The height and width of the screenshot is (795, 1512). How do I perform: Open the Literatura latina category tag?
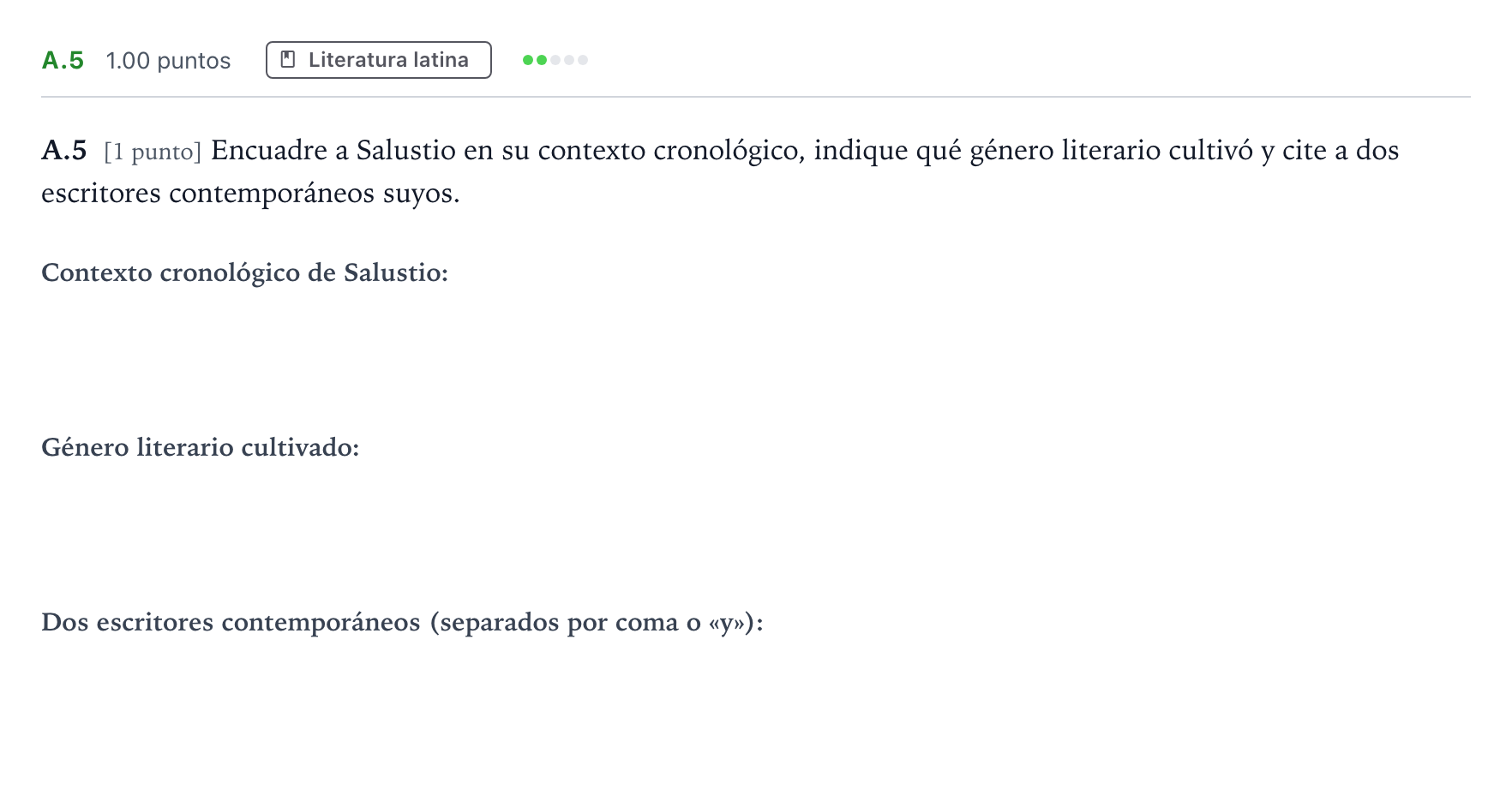tap(379, 60)
